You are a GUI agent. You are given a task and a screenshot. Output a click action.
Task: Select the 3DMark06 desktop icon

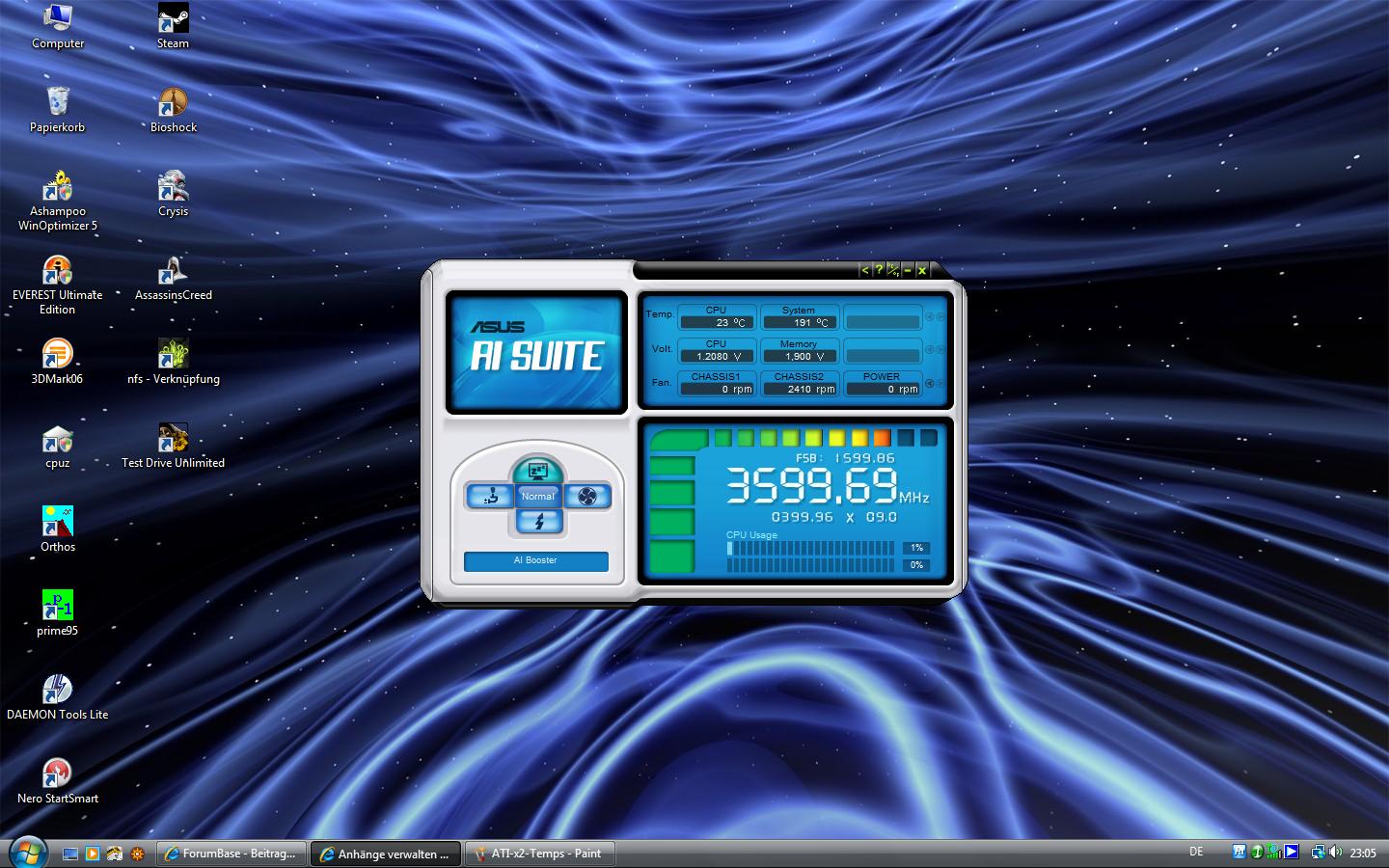pos(58,361)
